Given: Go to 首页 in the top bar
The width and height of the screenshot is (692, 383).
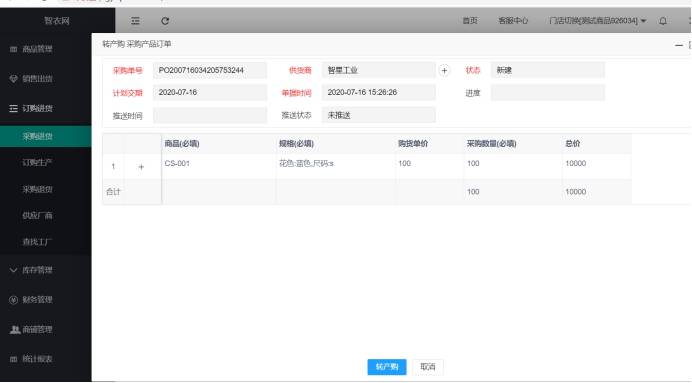Looking at the screenshot, I should [x=470, y=21].
